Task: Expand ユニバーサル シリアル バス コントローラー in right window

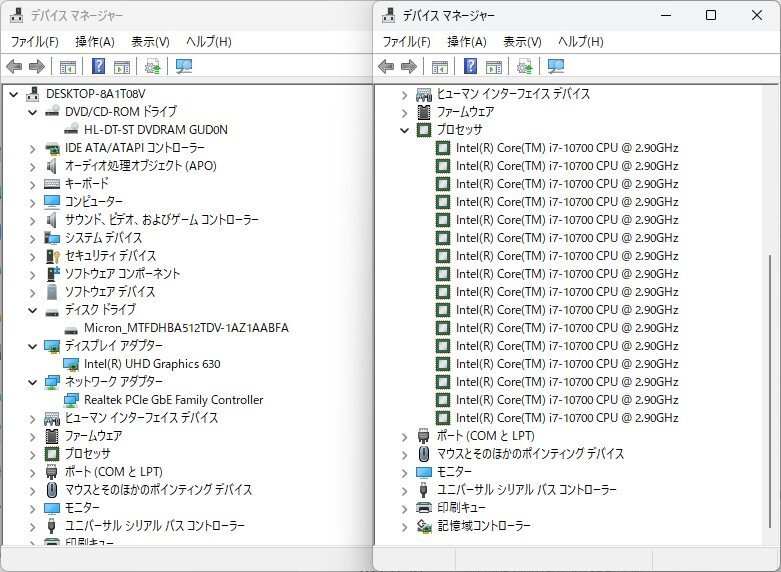Action: (x=404, y=490)
